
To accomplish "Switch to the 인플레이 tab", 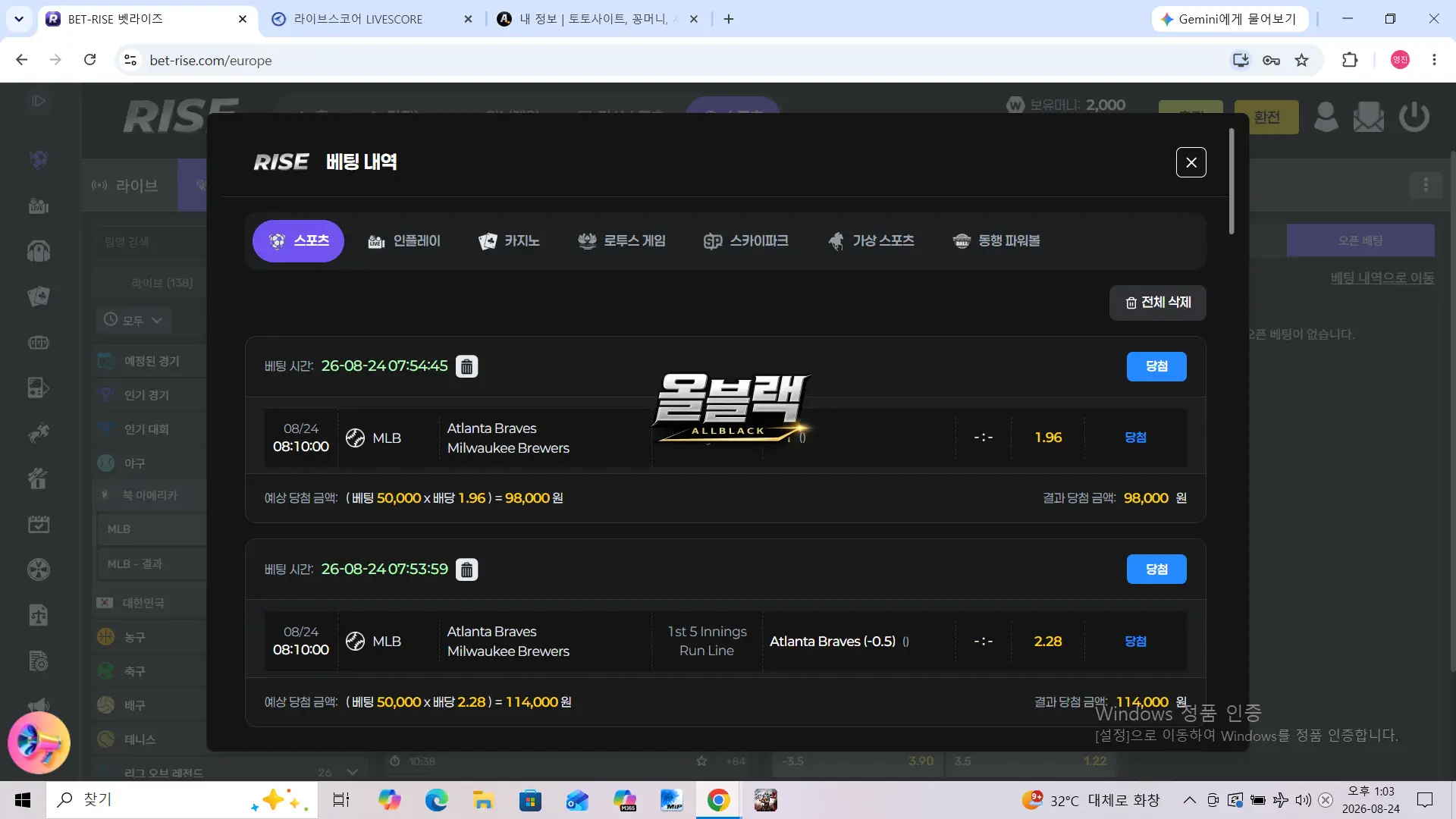I will pos(403,241).
